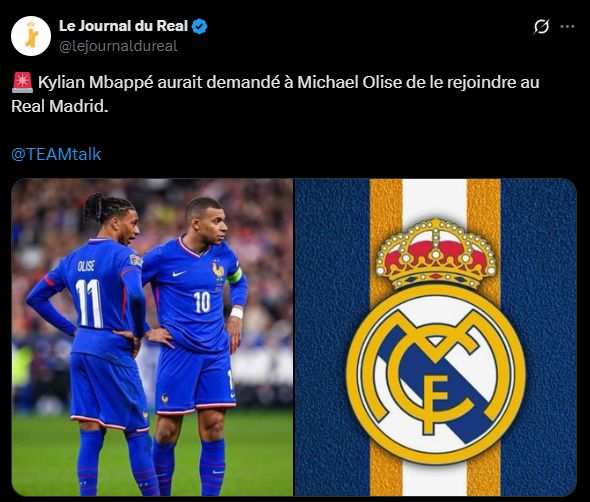Screen dimensions: 590x502
Task: Visit the @lejournaldureal handle link
Action: pos(118,46)
